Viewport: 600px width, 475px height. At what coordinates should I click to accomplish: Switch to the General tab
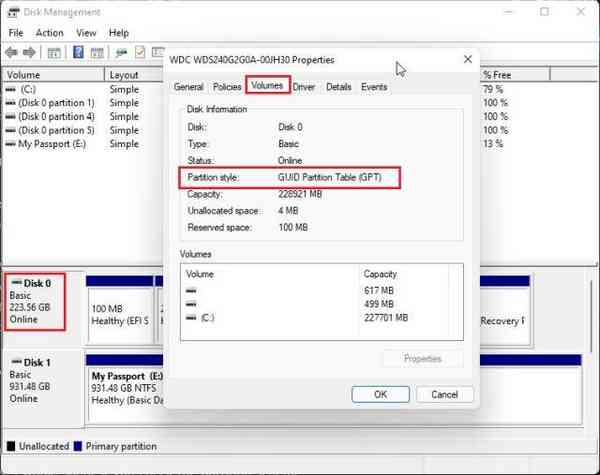coord(188,87)
